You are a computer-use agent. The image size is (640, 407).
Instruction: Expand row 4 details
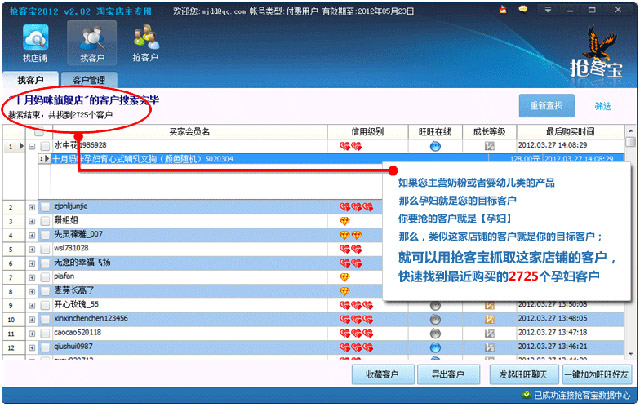32,236
